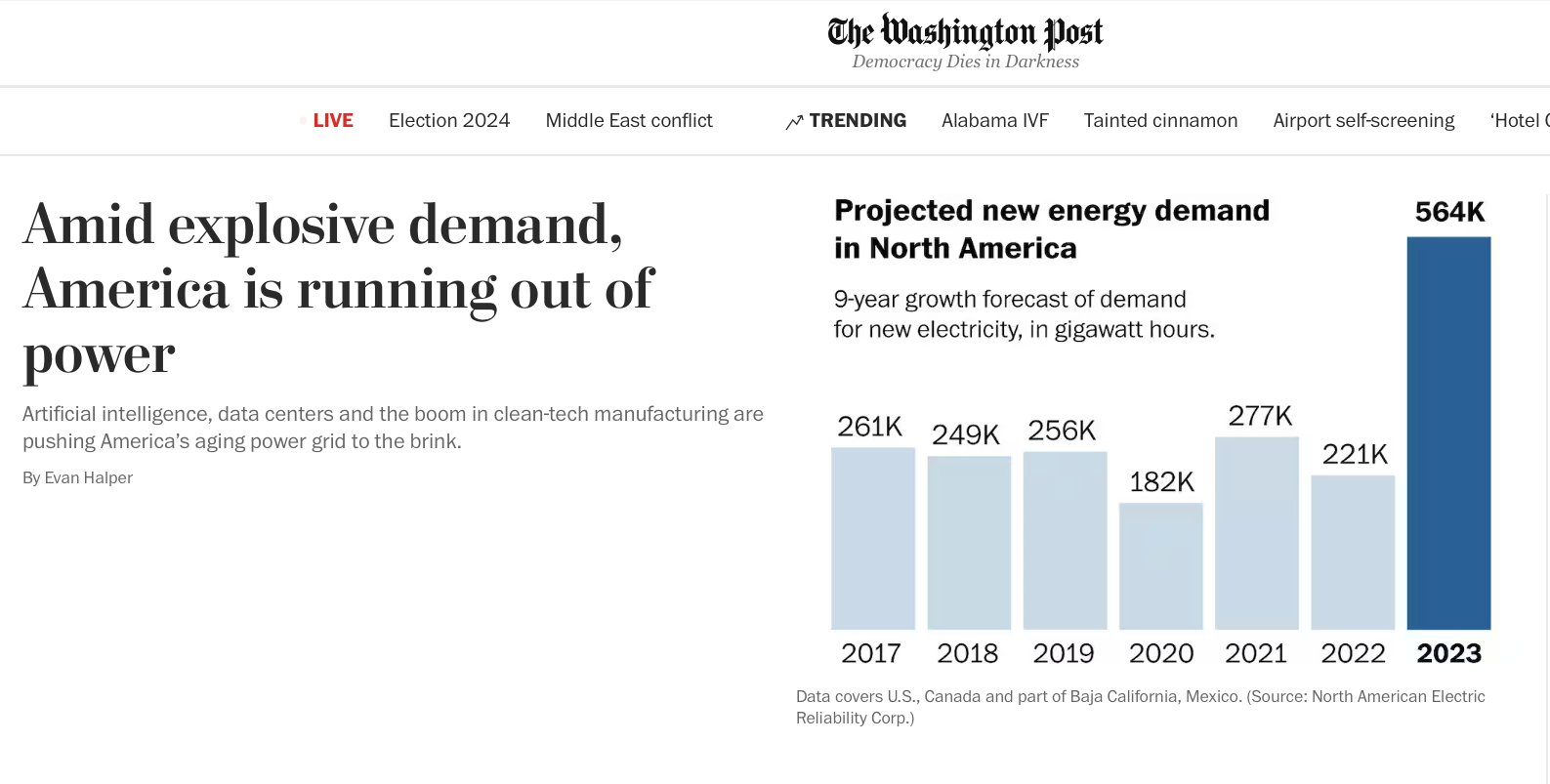Click the dark blue 2023 bar
This screenshot has width=1550, height=784.
pos(1448,433)
